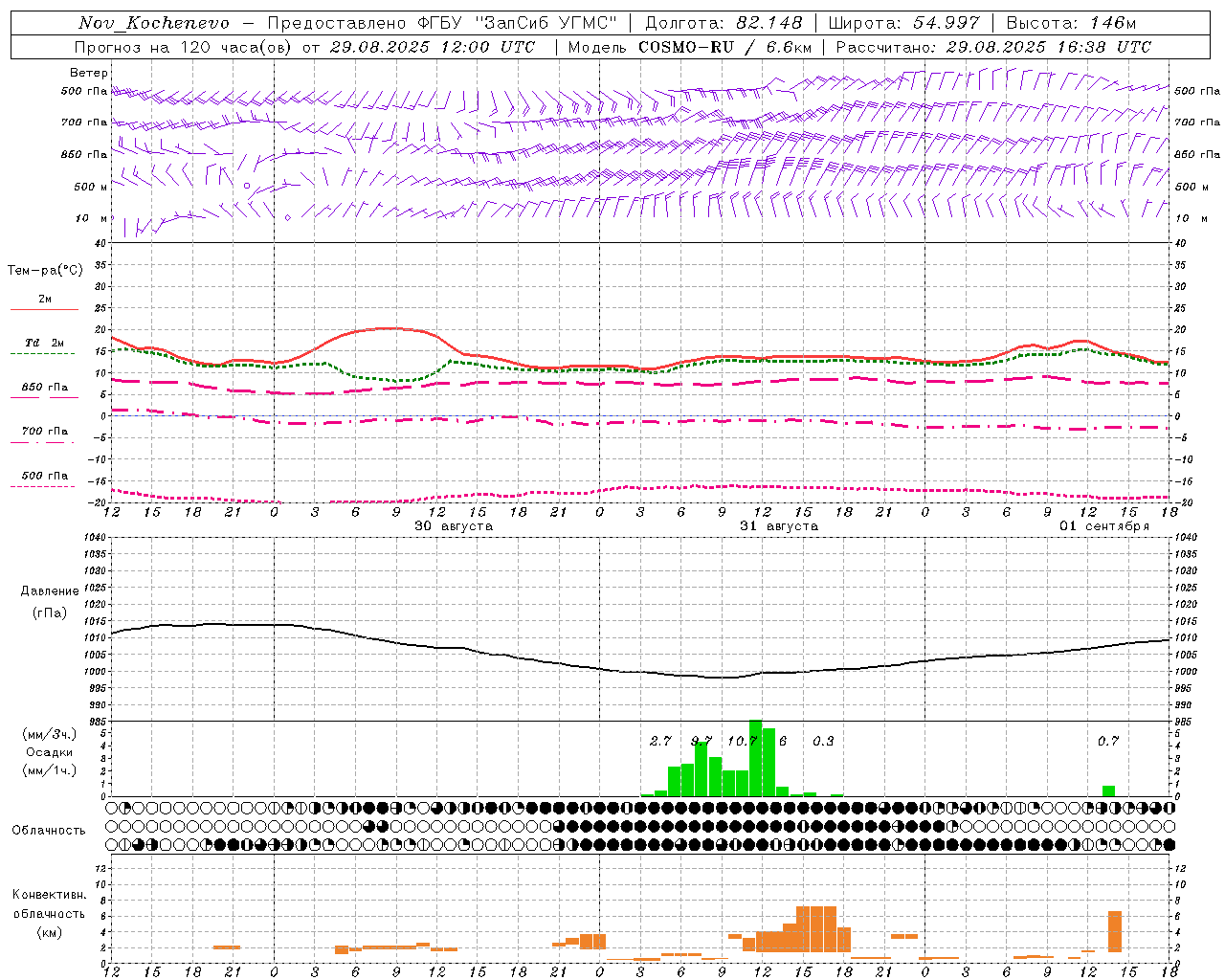The width and height of the screenshot is (1225, 980).
Task: Click the latitude value 54.997
Action: point(947,23)
